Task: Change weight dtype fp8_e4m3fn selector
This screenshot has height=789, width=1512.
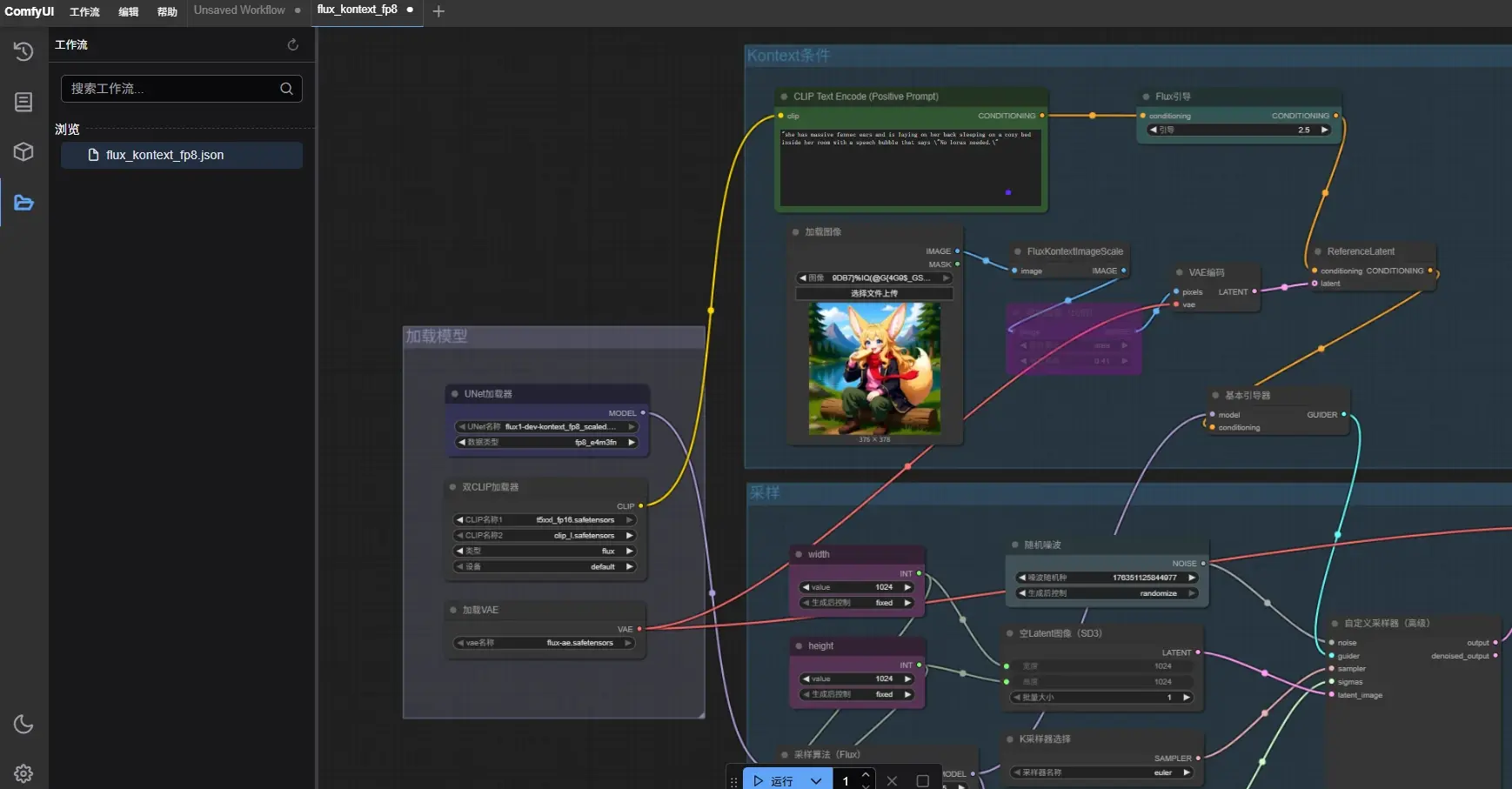Action: (546, 442)
